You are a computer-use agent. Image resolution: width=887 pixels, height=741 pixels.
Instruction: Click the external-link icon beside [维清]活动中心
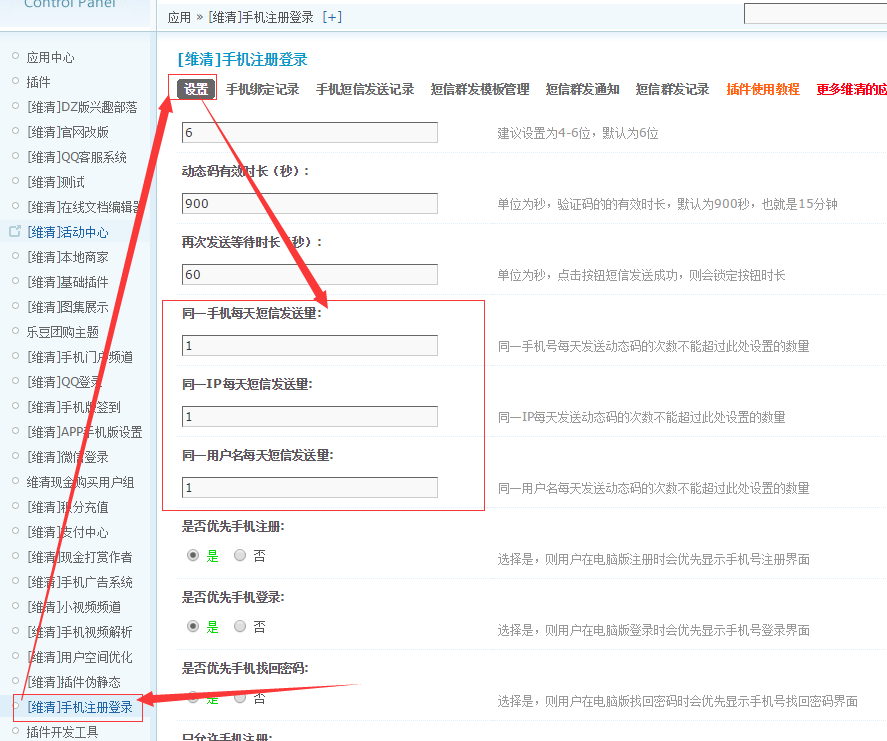coord(15,231)
